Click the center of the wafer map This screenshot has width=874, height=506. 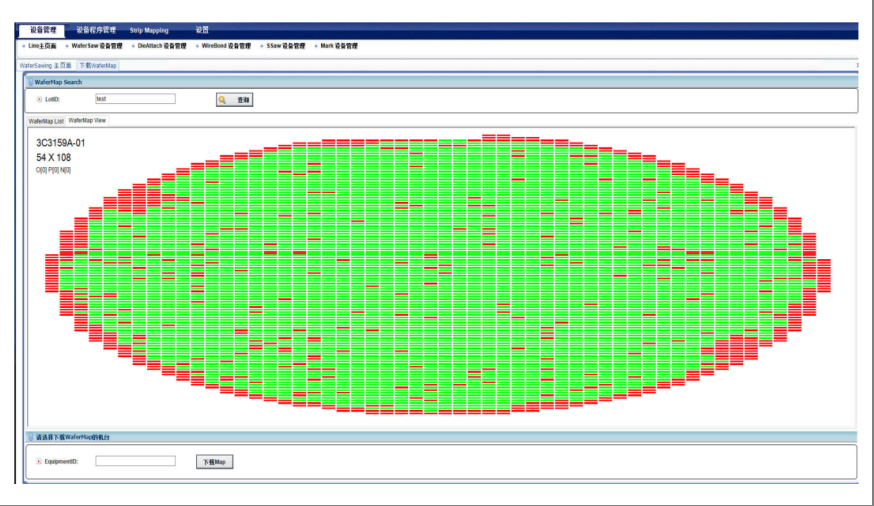438,274
